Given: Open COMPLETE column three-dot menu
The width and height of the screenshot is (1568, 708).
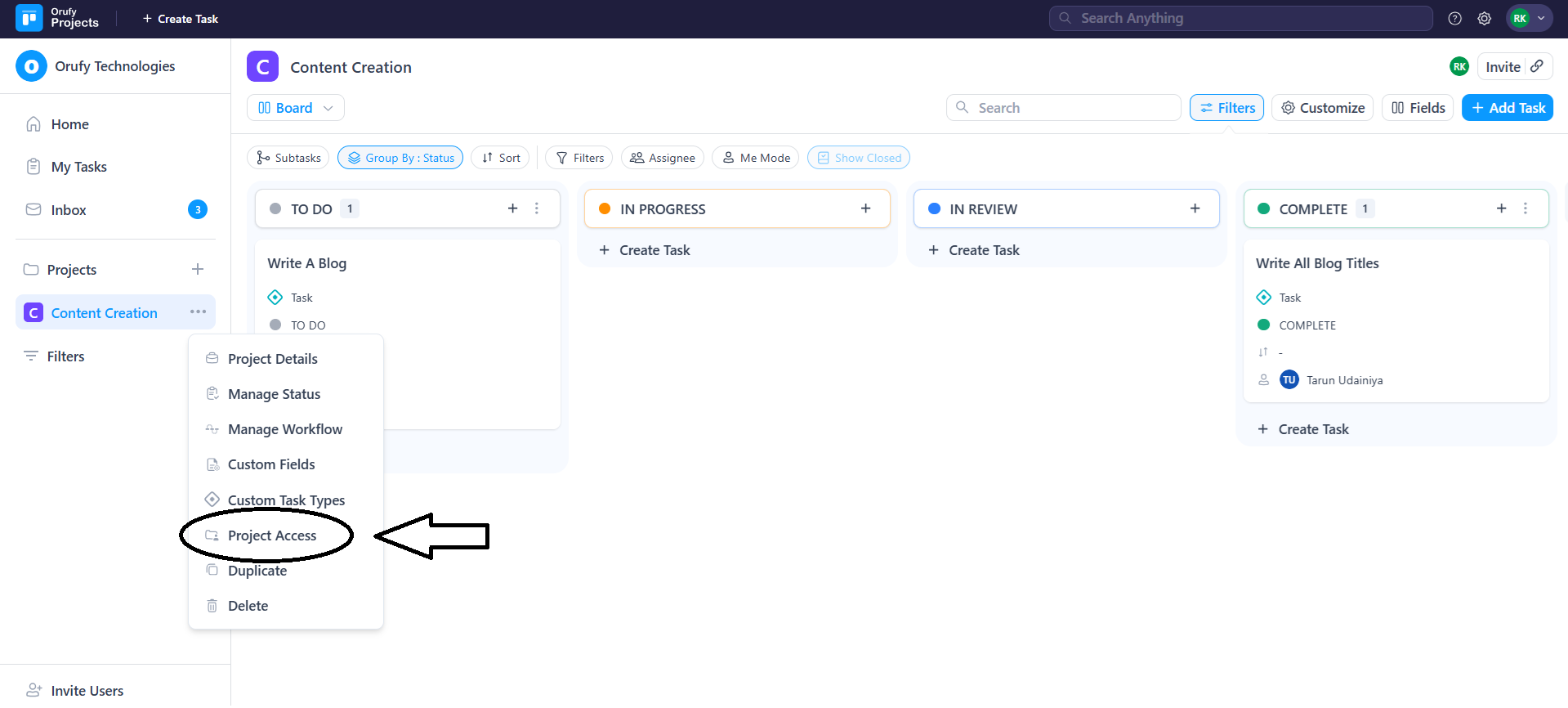Looking at the screenshot, I should click(1526, 208).
